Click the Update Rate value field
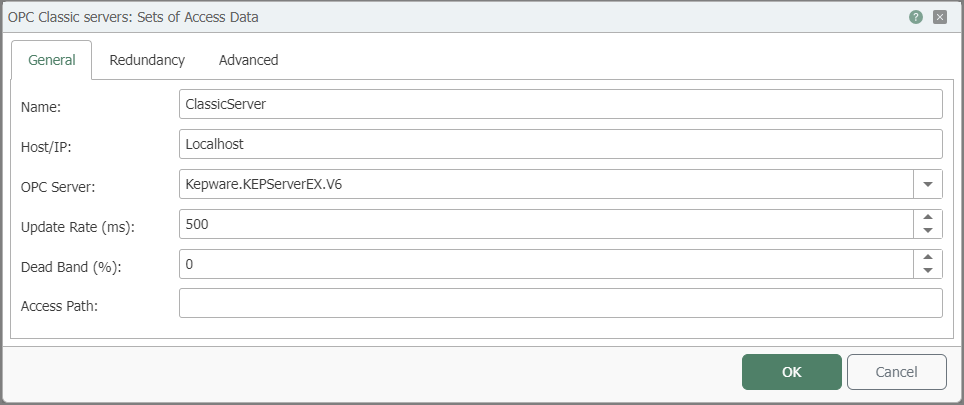The image size is (964, 405). pos(547,224)
